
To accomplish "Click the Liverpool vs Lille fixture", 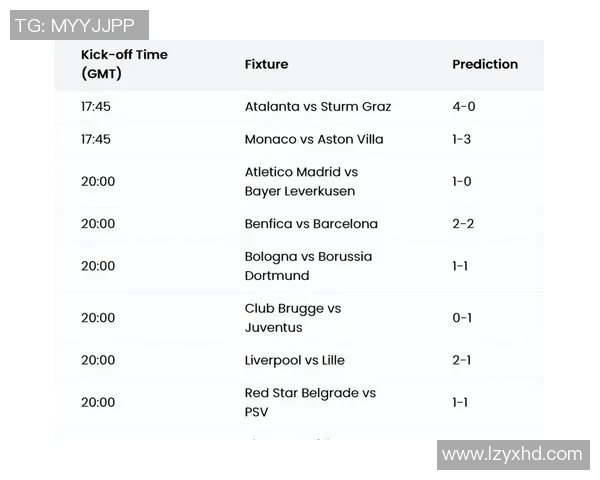I will pyautogui.click(x=295, y=360).
